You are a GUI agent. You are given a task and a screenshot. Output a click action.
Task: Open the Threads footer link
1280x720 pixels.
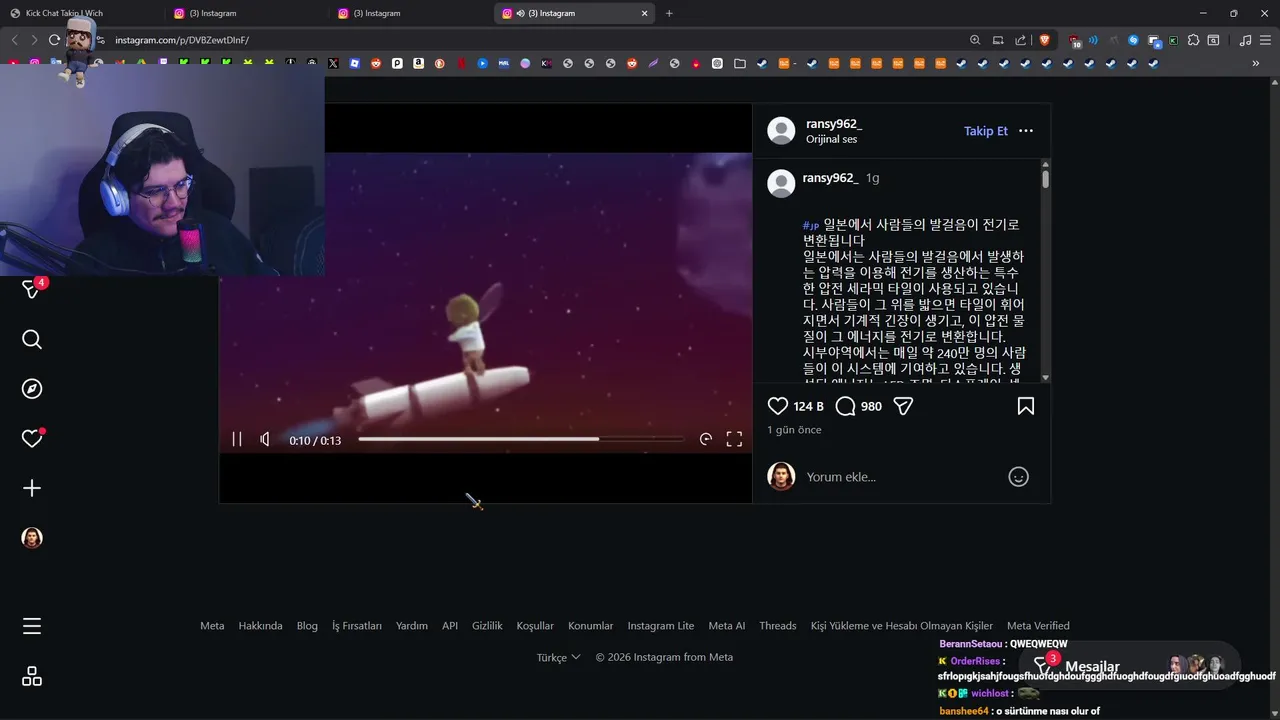pyautogui.click(x=777, y=626)
